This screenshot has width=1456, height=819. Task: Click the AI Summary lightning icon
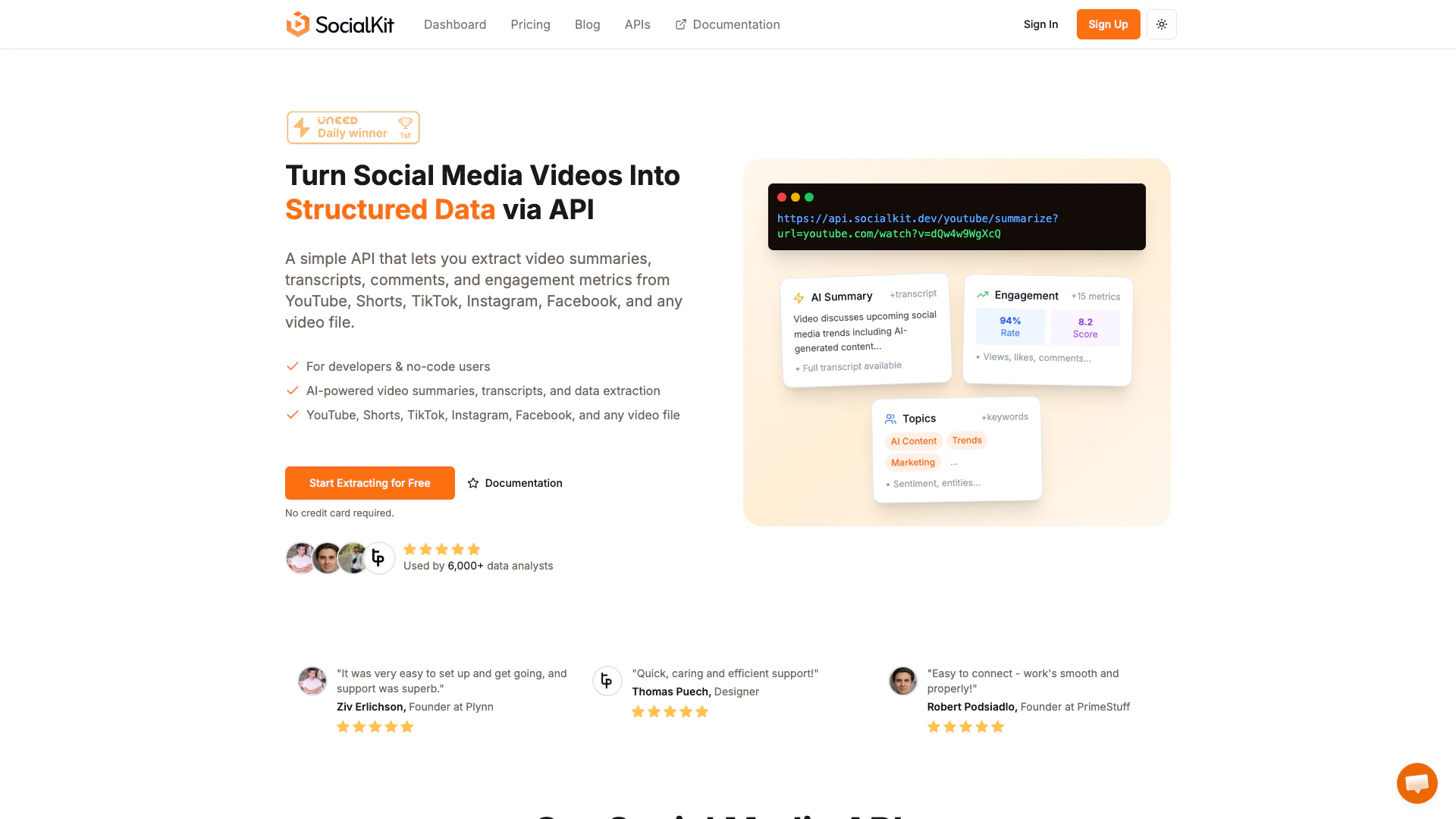click(799, 298)
